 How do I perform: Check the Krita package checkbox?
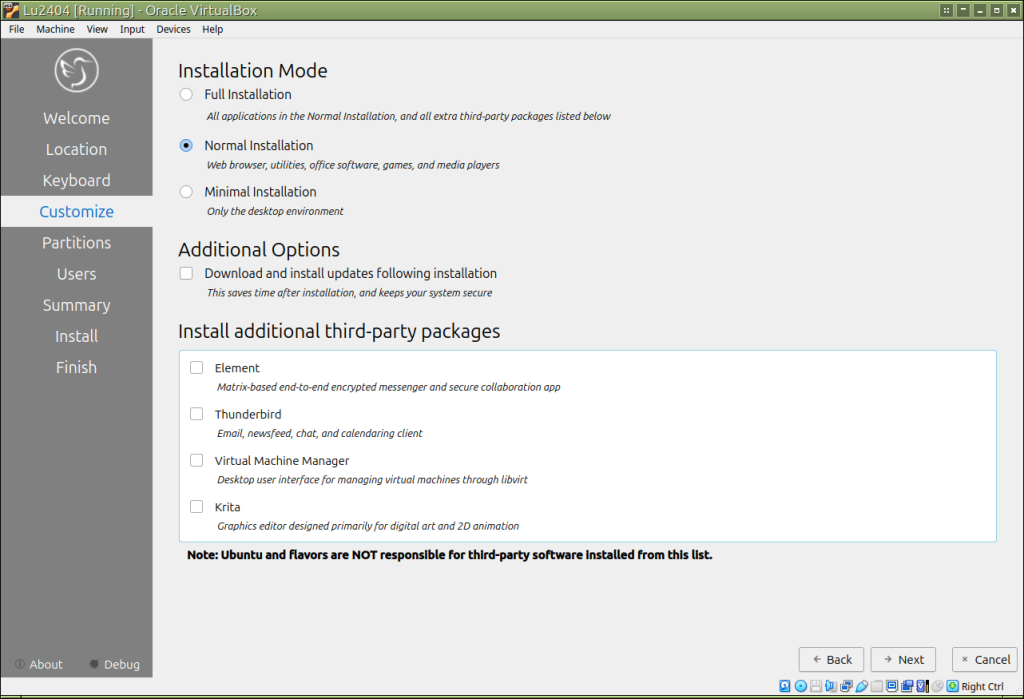(x=196, y=507)
